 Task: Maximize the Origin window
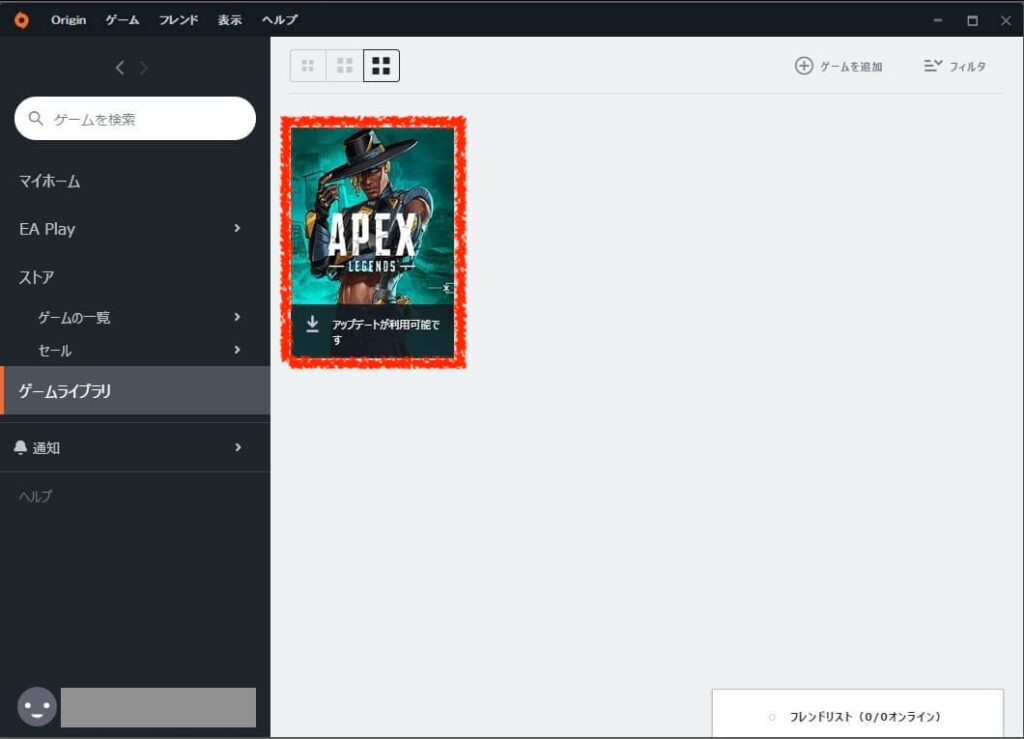[972, 20]
